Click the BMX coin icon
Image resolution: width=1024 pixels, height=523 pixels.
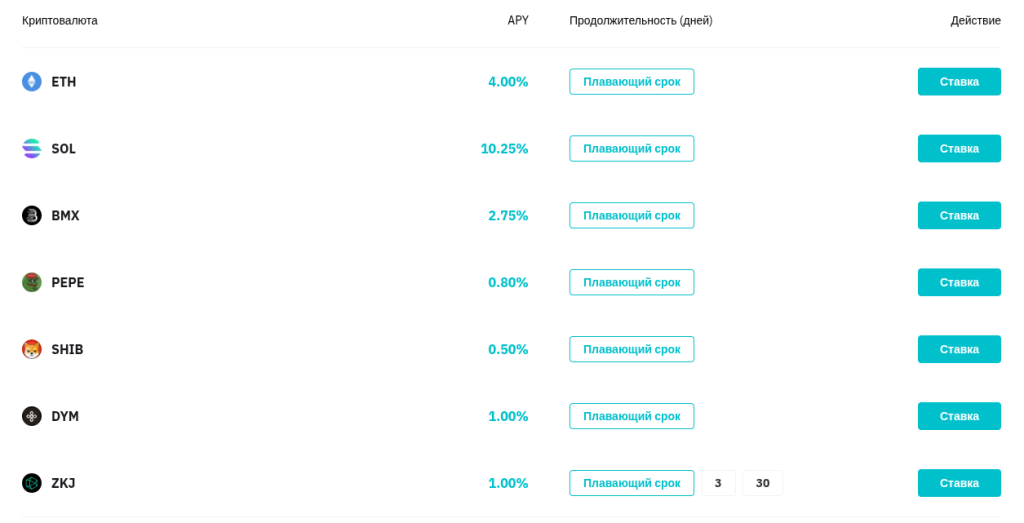point(32,216)
